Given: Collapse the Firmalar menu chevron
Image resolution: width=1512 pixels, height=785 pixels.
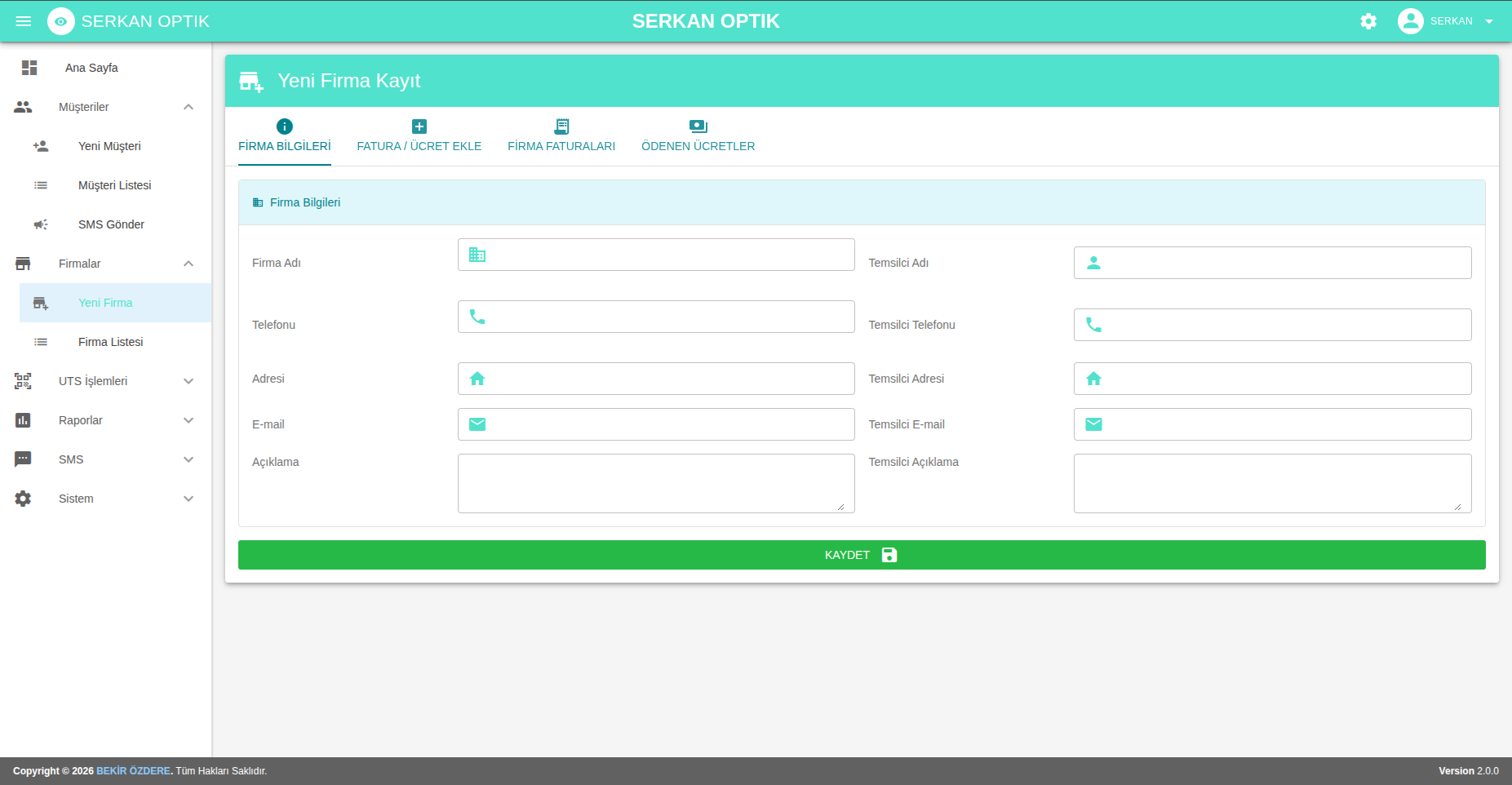Looking at the screenshot, I should 188,264.
